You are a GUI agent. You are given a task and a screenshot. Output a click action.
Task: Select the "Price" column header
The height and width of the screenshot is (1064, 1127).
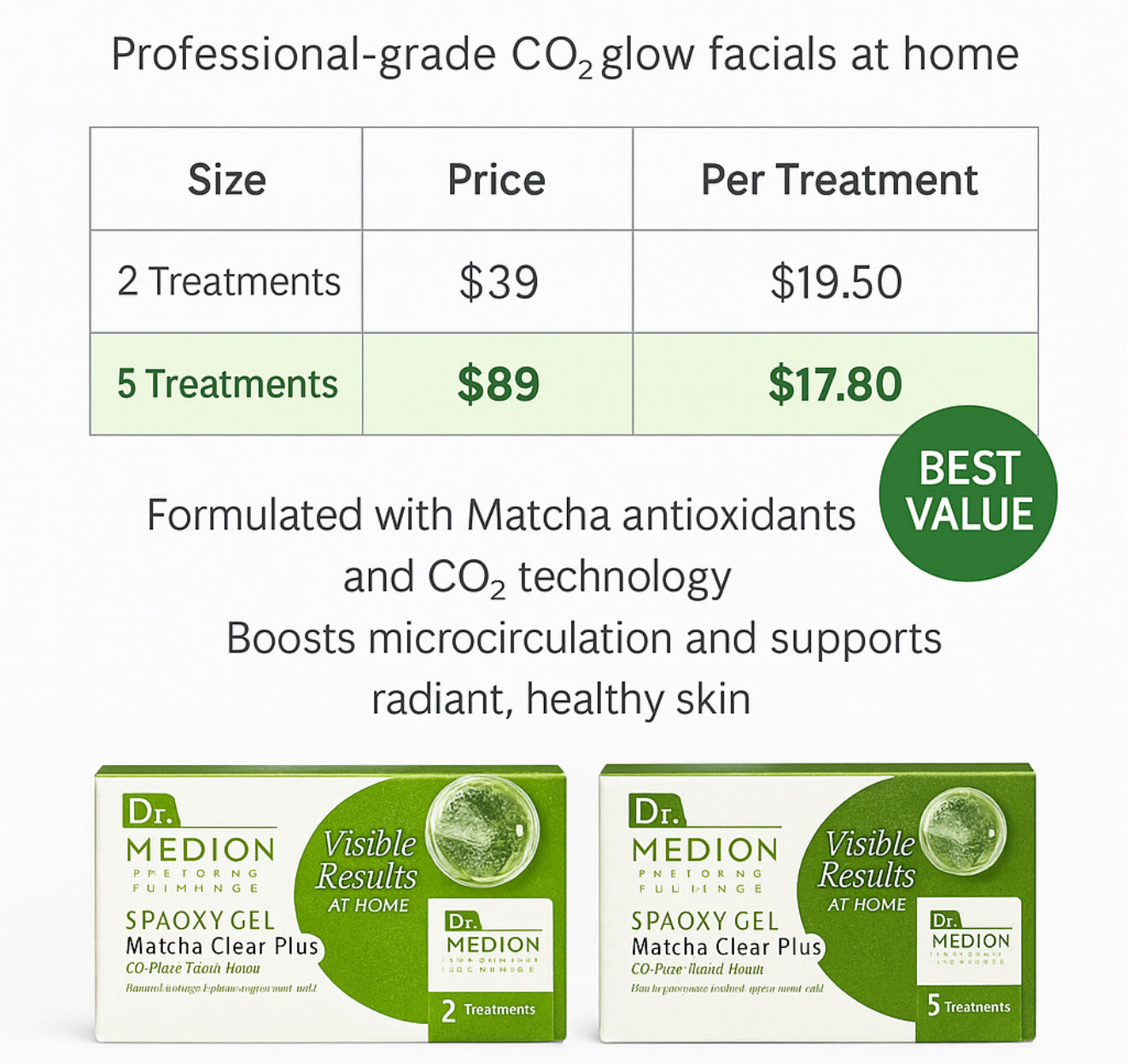[x=497, y=180]
